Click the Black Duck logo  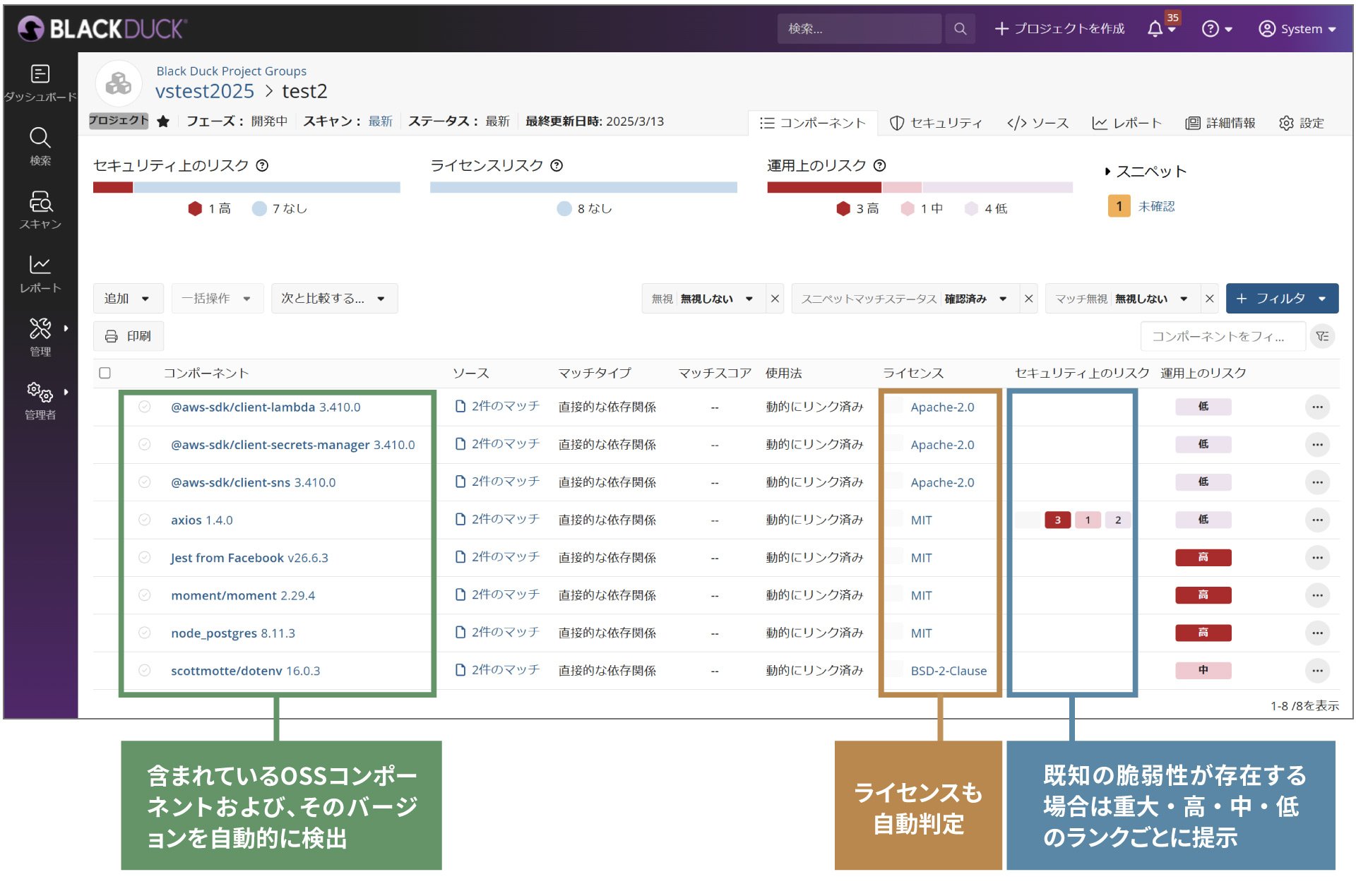coord(102,28)
